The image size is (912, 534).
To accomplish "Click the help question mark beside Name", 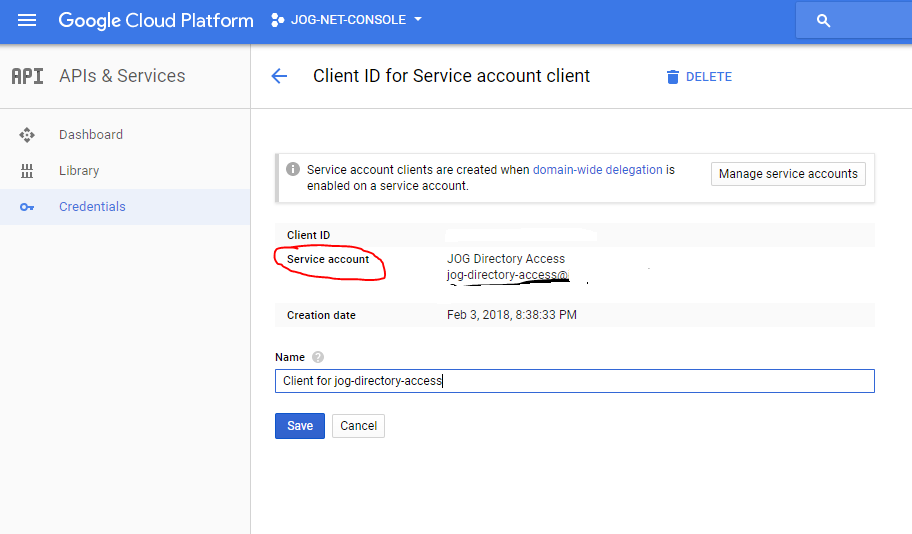I will [x=318, y=357].
